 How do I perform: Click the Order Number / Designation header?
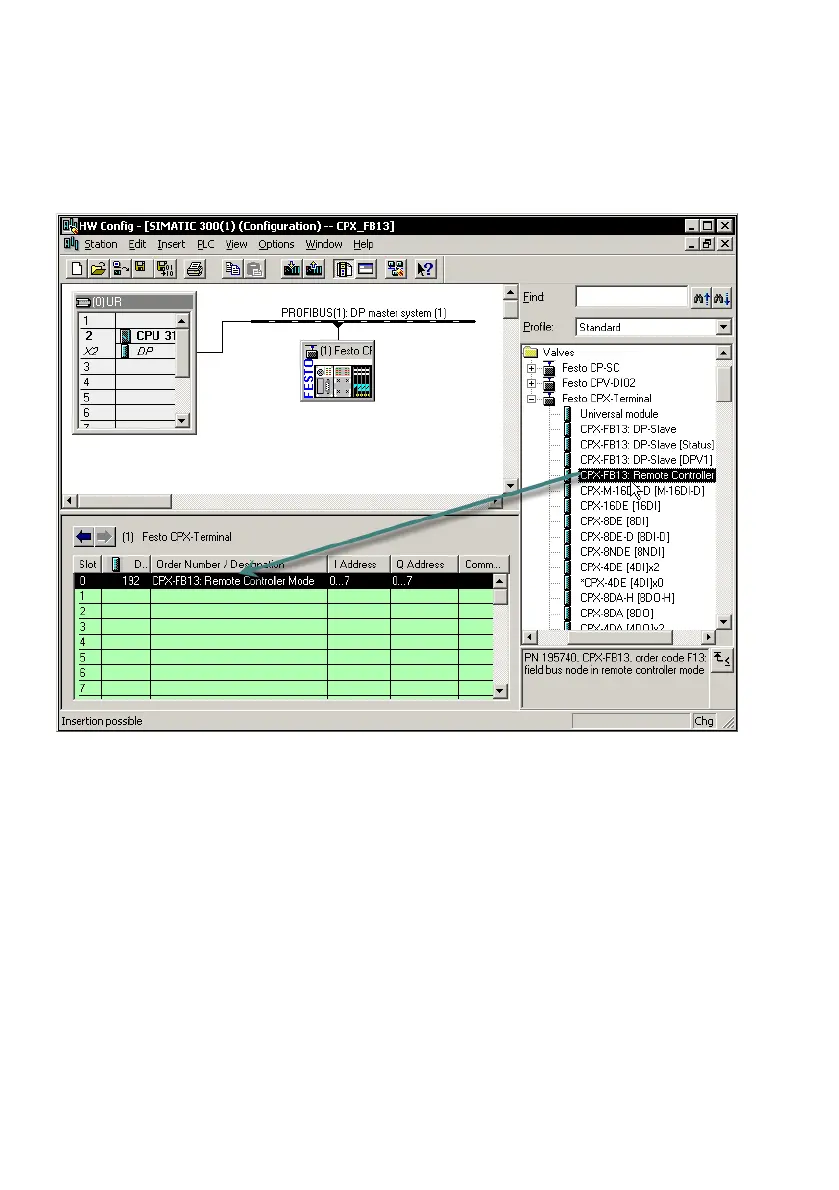click(238, 564)
